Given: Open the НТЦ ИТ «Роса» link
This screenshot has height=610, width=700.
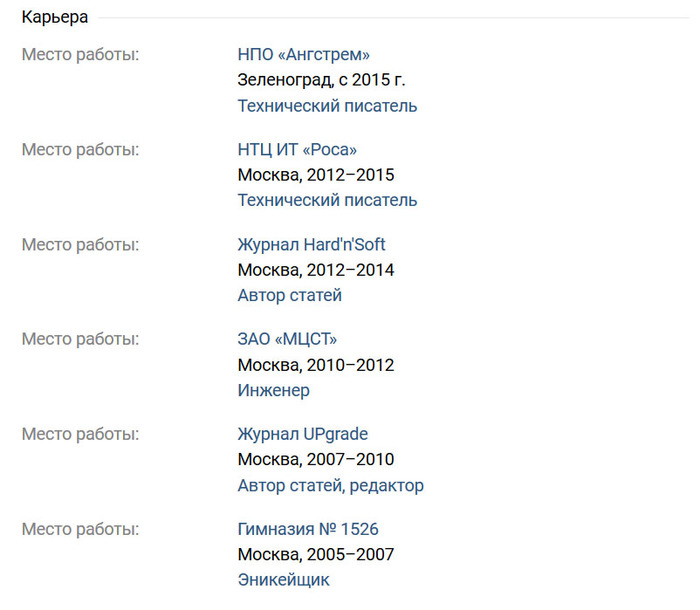Looking at the screenshot, I should tap(297, 149).
